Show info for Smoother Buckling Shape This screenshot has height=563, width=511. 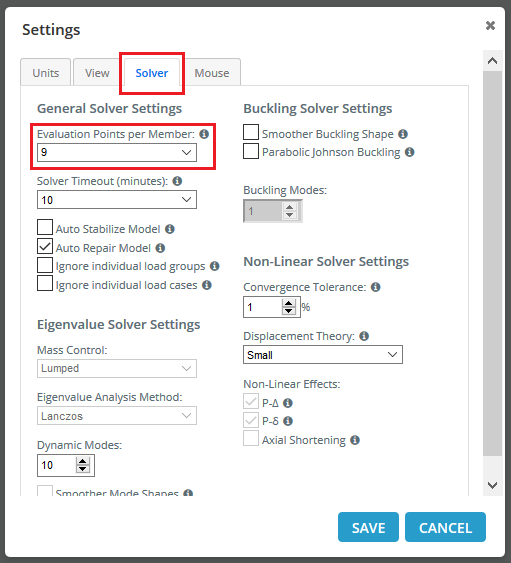[403, 134]
